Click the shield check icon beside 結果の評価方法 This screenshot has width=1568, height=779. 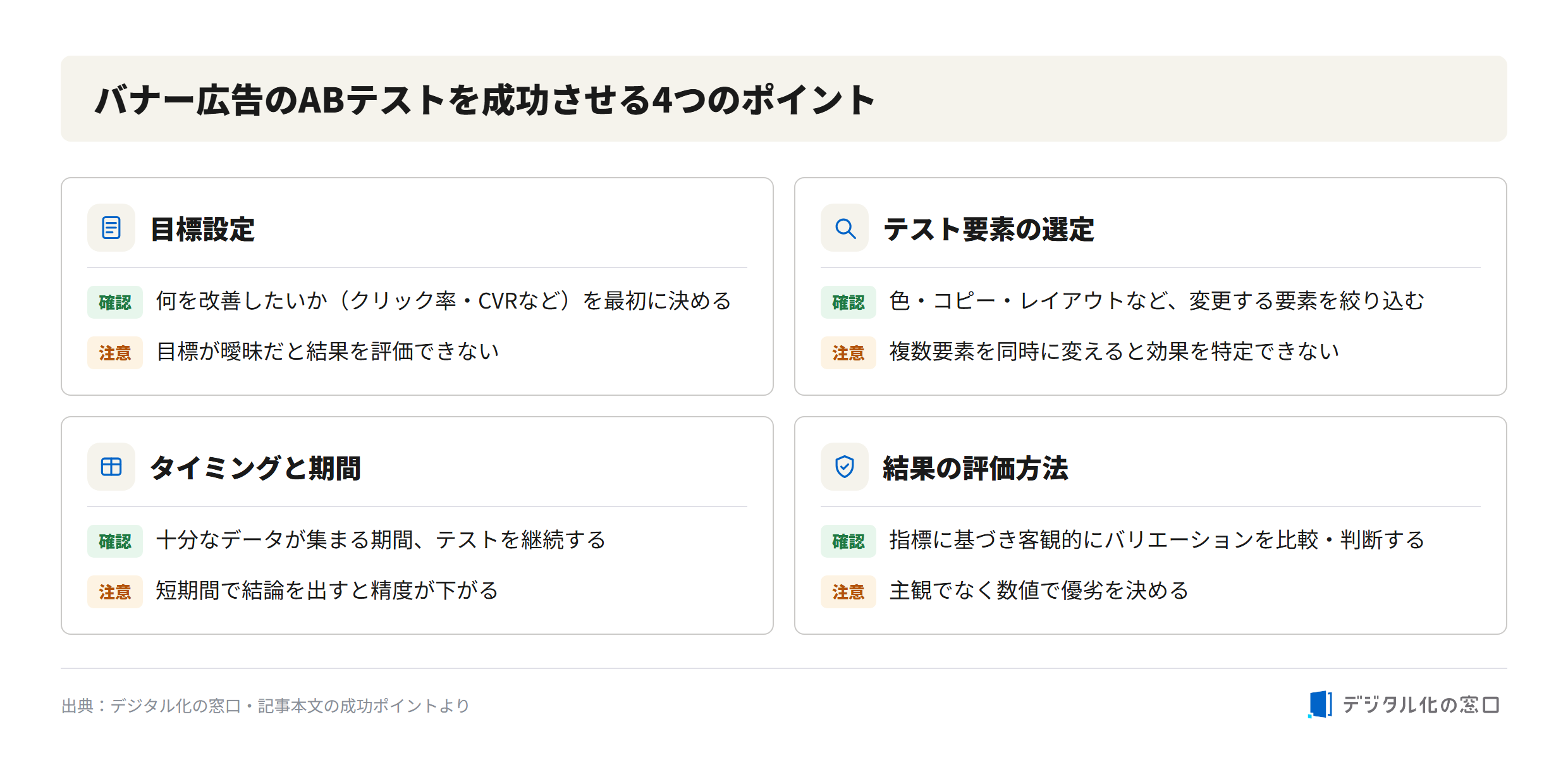point(845,467)
